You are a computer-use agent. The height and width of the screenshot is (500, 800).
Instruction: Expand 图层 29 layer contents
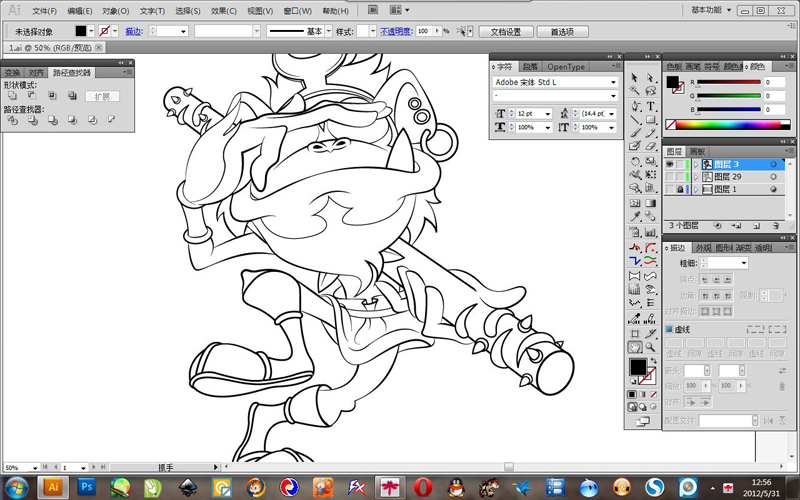696,177
